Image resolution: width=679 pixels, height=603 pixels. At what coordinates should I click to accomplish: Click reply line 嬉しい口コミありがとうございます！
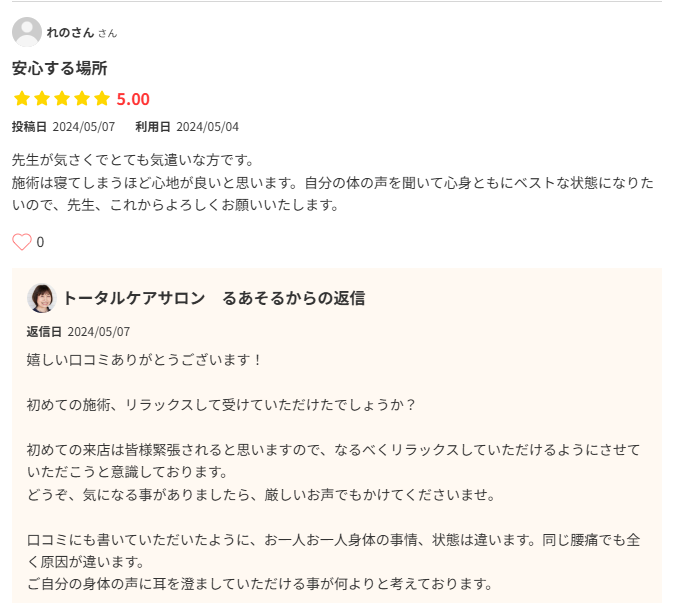coord(144,359)
